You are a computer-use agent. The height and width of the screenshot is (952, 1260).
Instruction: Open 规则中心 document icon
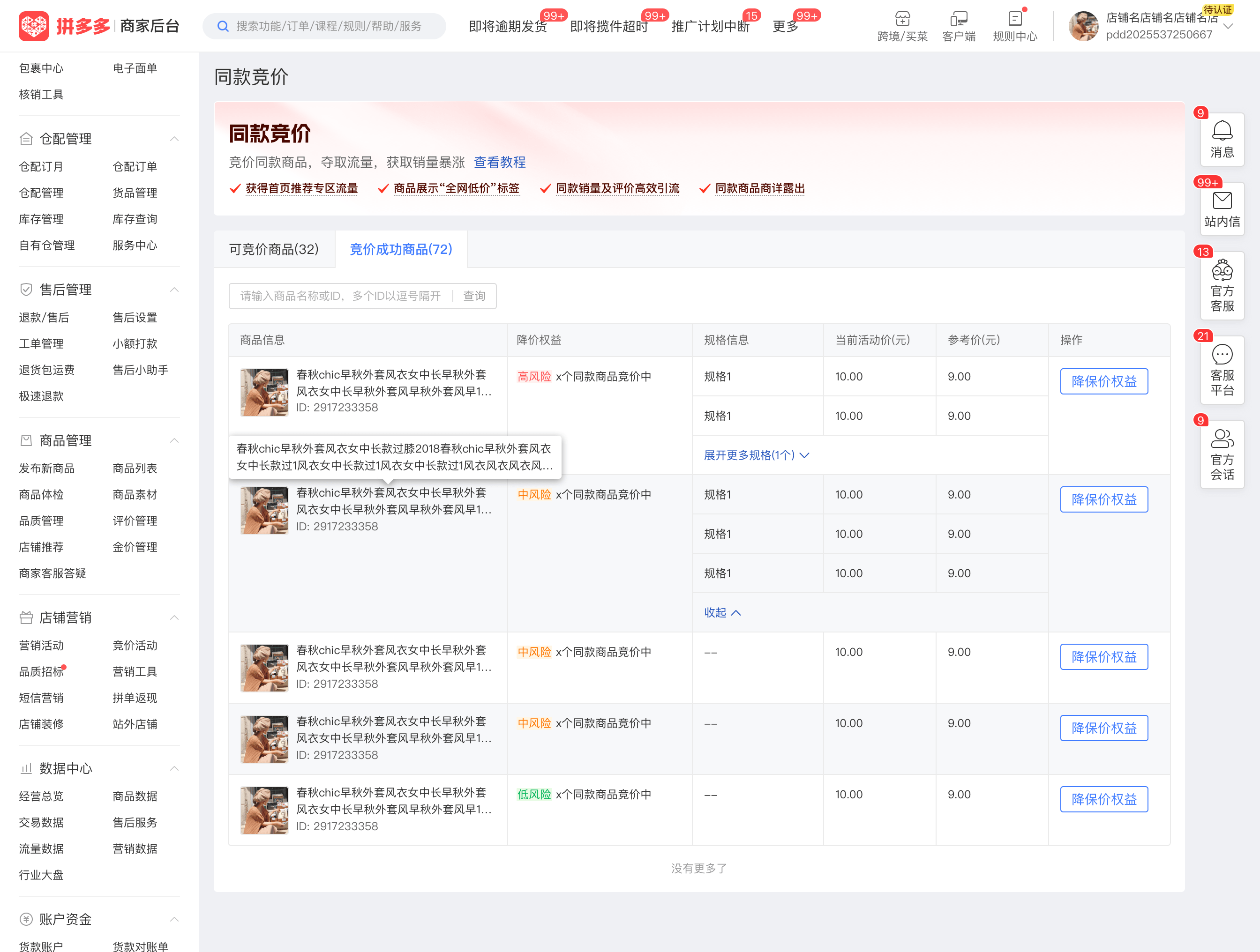(x=1014, y=19)
